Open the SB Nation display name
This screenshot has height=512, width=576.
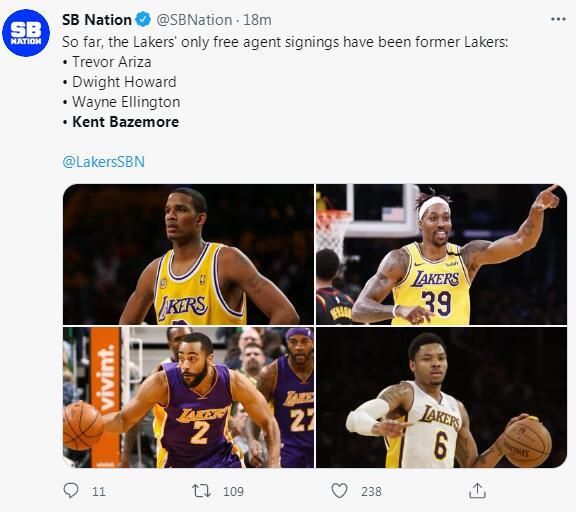pyautogui.click(x=97, y=19)
